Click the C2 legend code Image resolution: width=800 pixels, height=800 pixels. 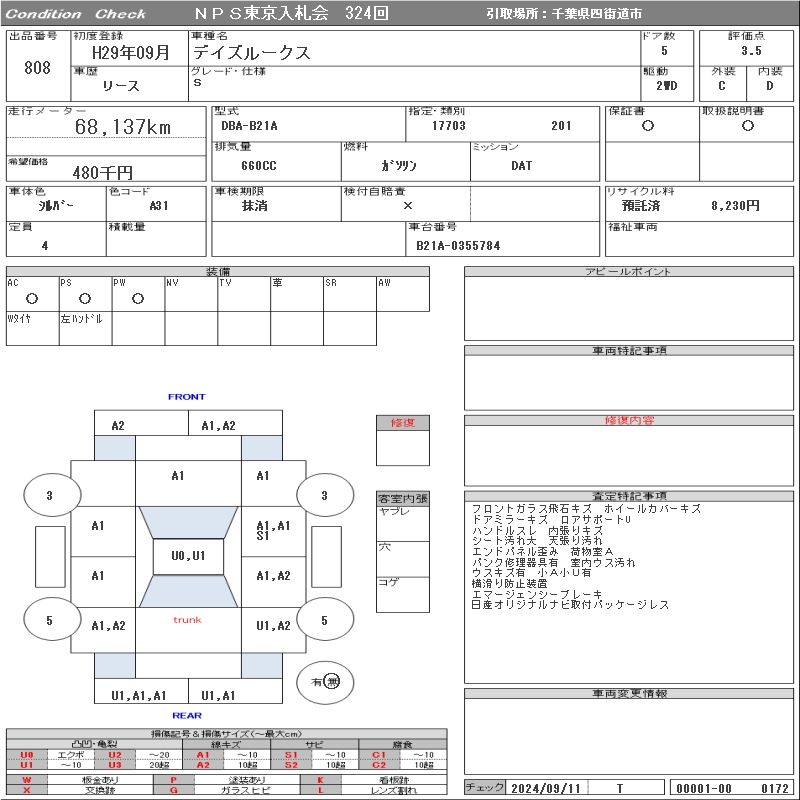tap(379, 765)
